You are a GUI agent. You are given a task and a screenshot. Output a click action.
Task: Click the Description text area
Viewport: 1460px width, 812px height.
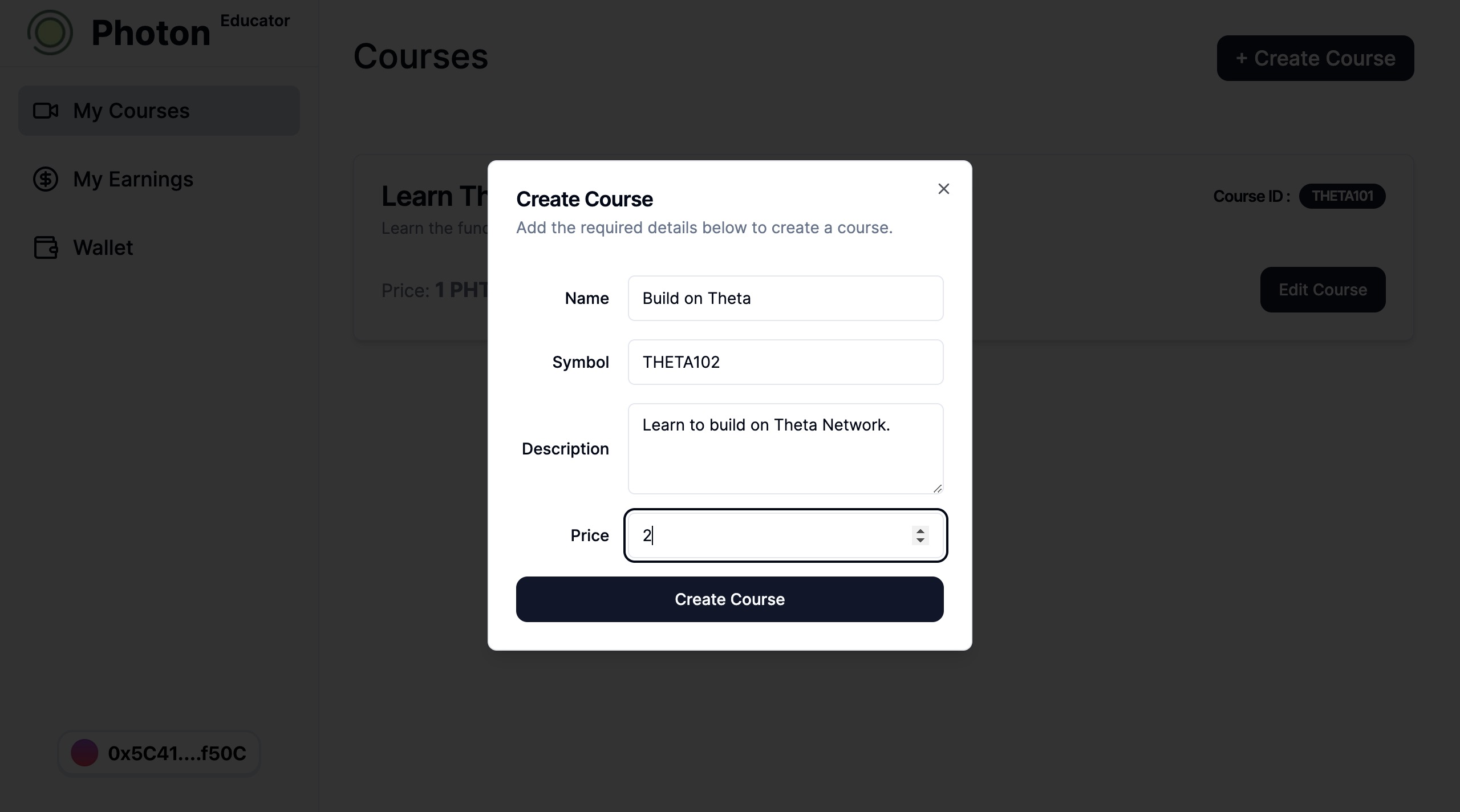pos(785,448)
